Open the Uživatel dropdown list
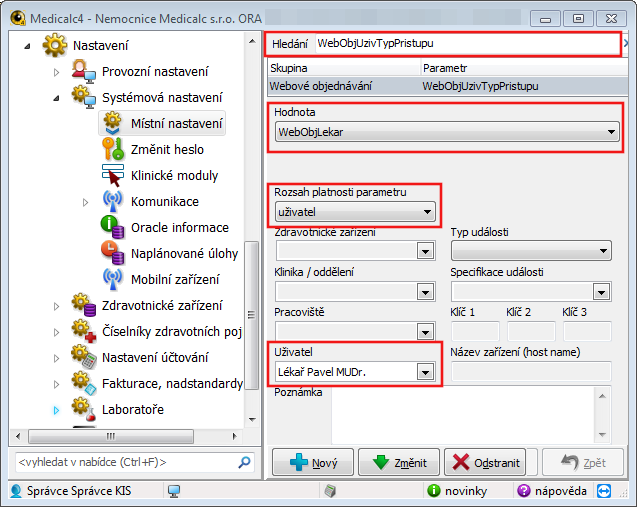 coord(425,372)
